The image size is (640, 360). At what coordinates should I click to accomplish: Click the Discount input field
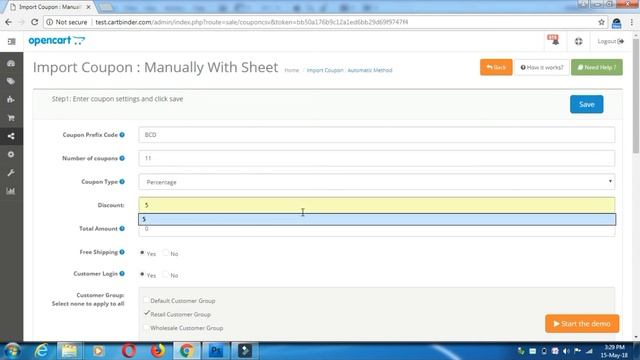coord(376,205)
